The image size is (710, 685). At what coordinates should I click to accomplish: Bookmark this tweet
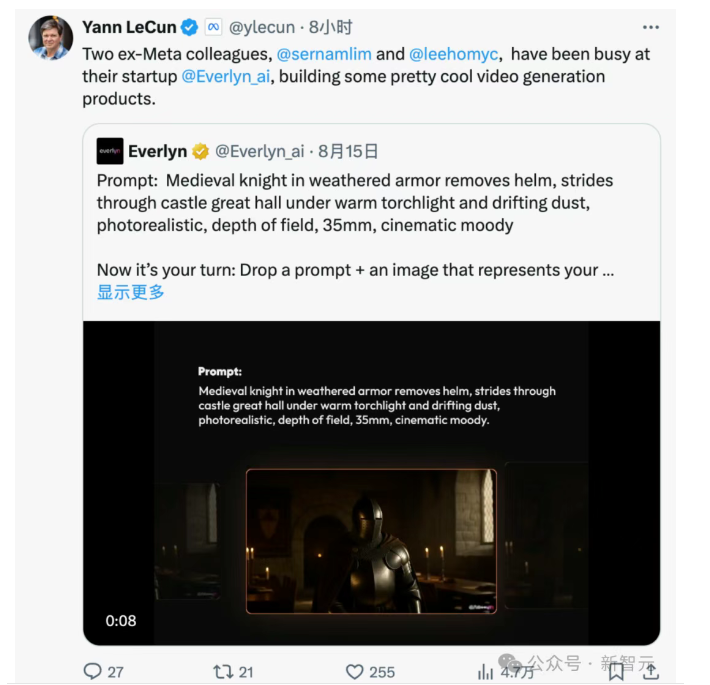[x=616, y=671]
